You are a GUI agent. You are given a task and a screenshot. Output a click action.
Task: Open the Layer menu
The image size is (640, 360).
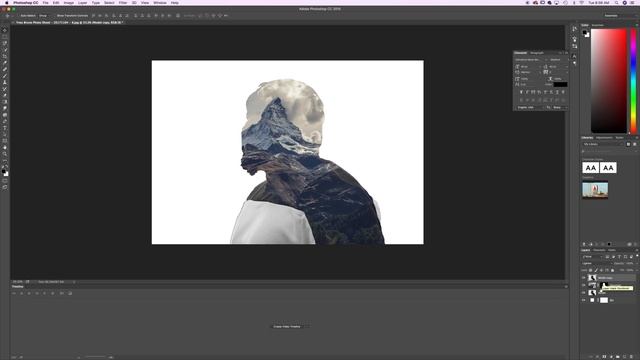[82, 3]
